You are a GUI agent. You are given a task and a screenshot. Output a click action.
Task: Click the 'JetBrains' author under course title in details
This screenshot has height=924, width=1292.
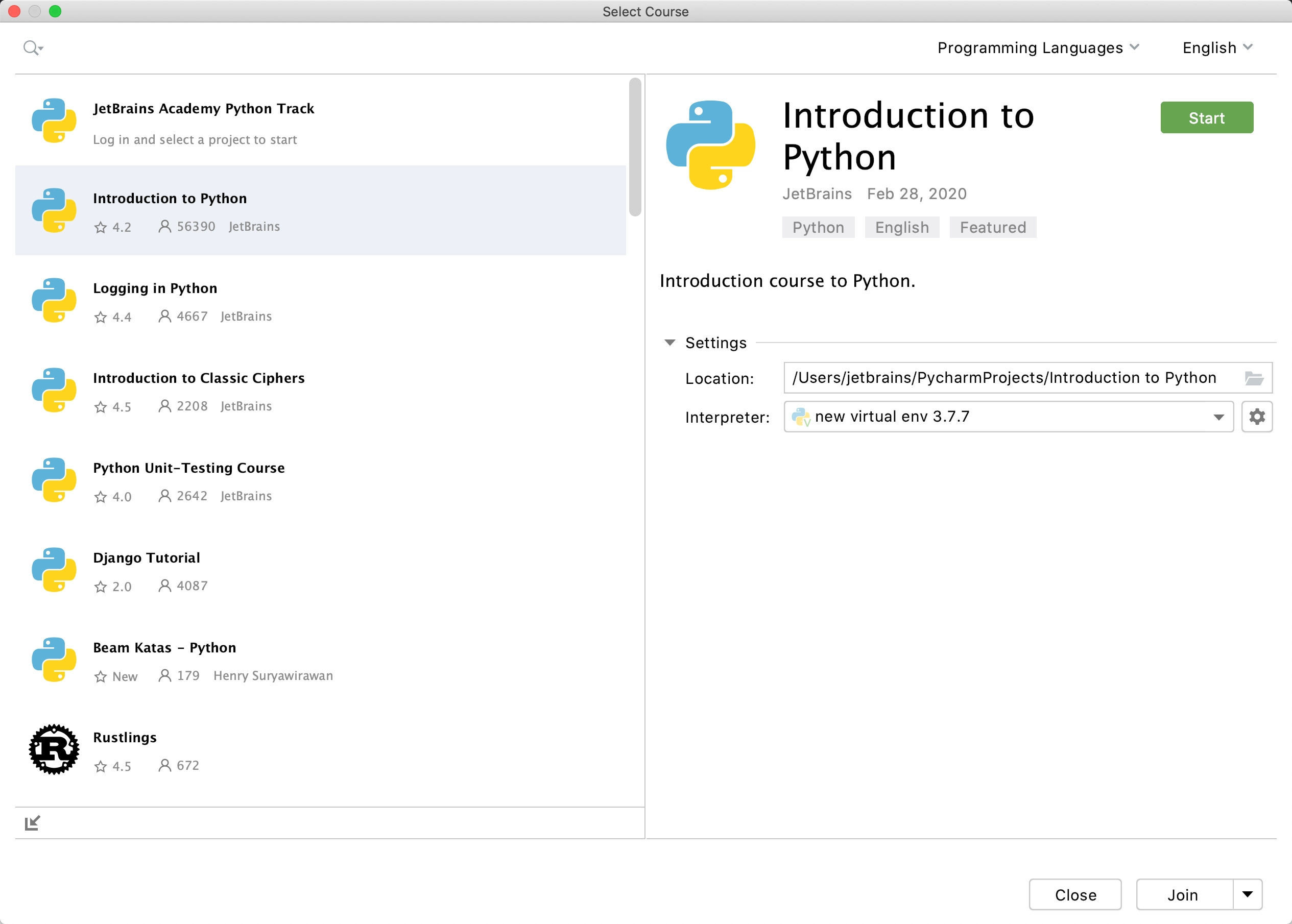(x=817, y=194)
